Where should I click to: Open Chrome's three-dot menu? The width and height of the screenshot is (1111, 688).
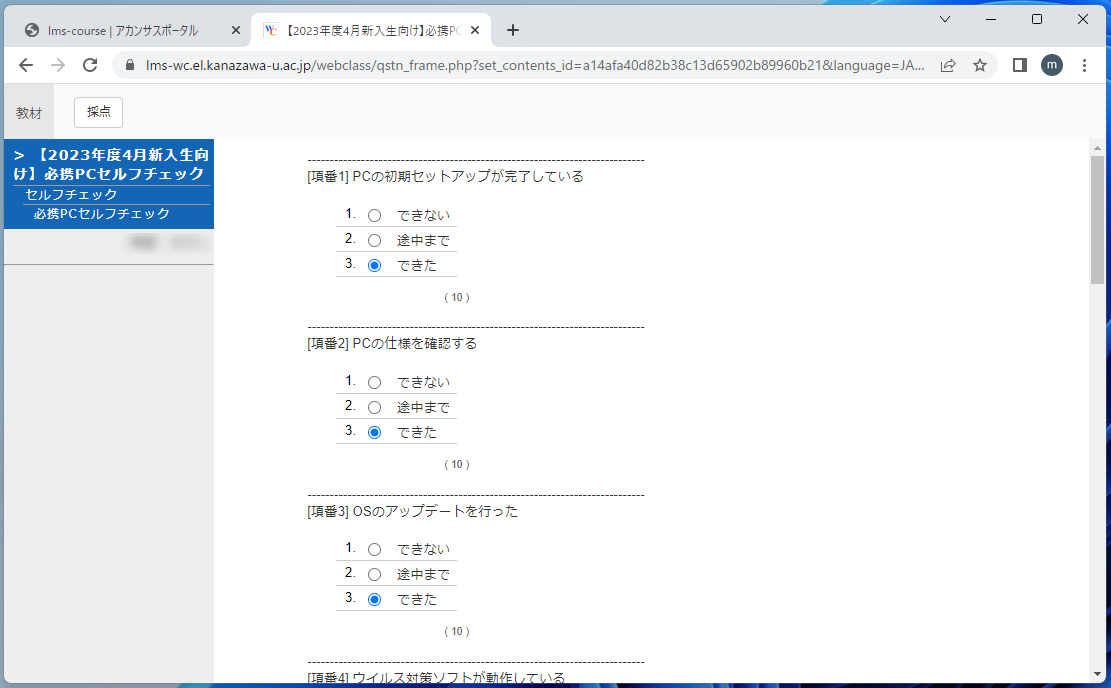(1085, 64)
